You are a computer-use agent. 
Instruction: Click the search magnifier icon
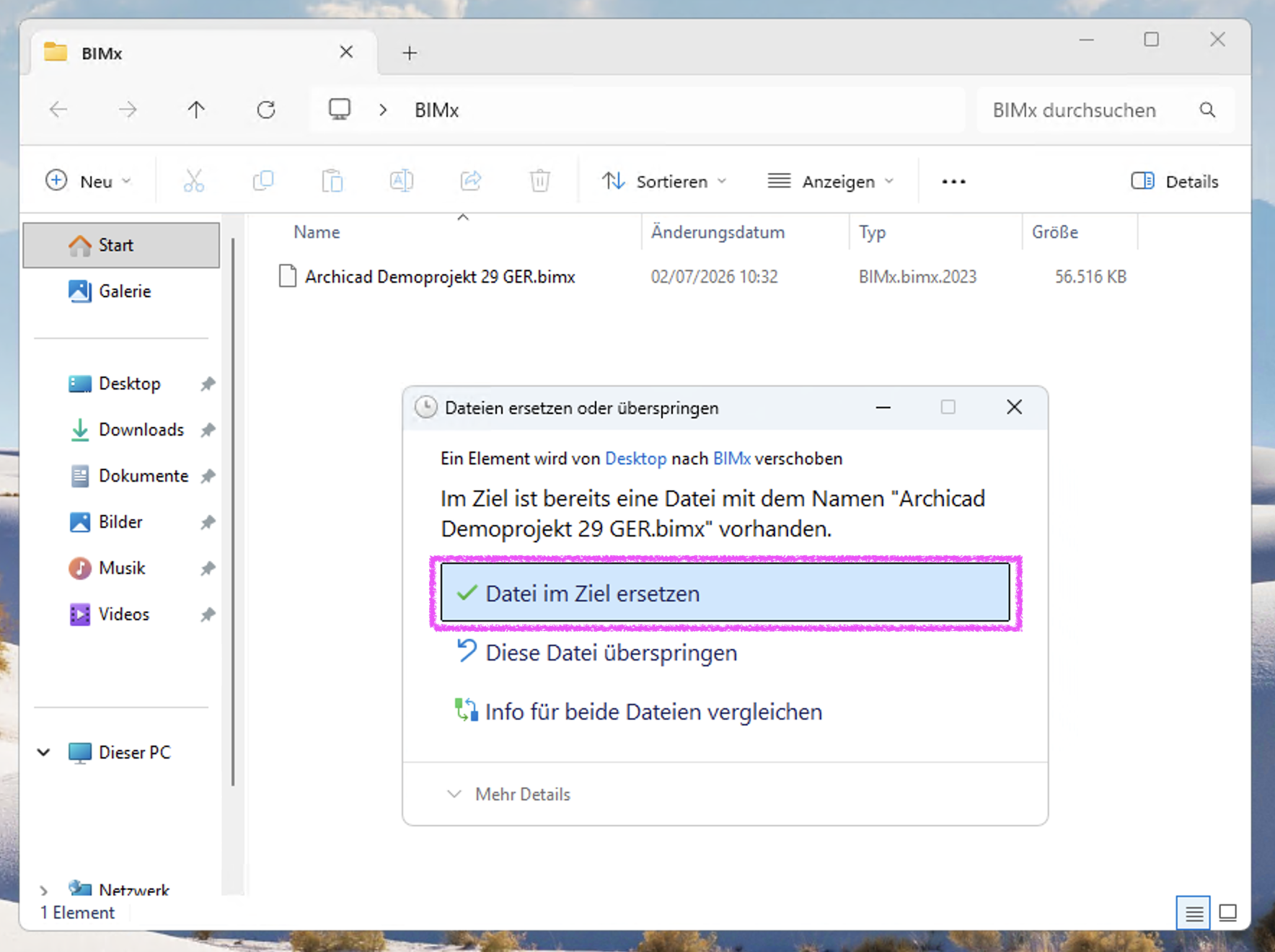coord(1207,110)
